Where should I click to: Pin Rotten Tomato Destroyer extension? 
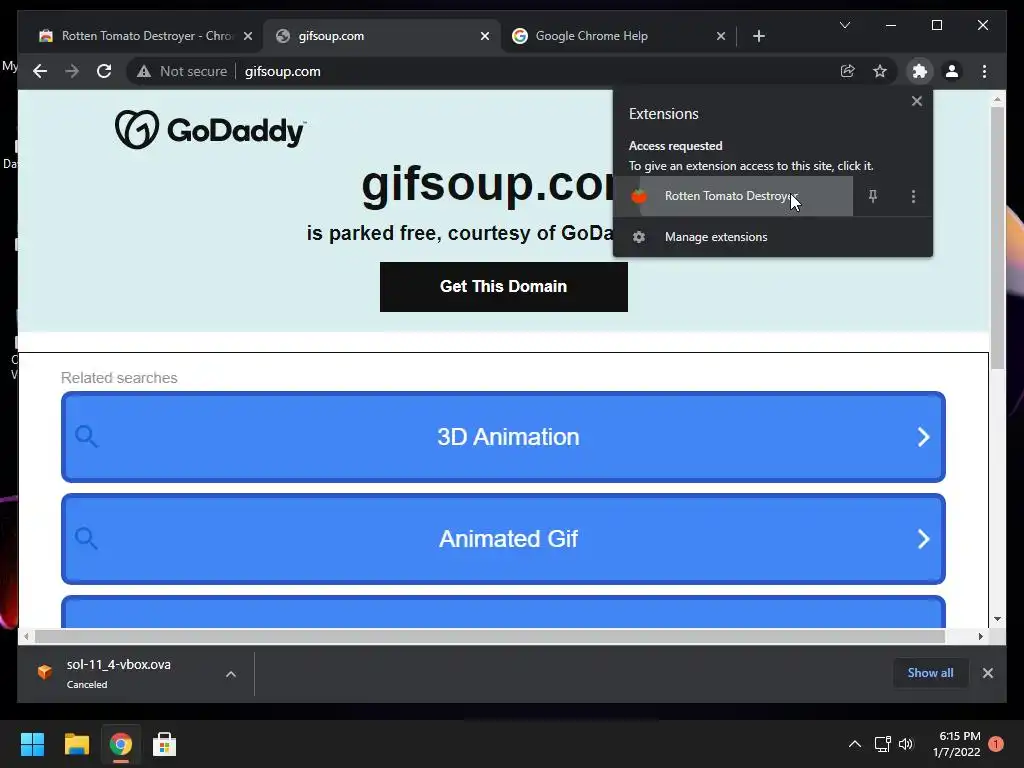pyautogui.click(x=872, y=196)
